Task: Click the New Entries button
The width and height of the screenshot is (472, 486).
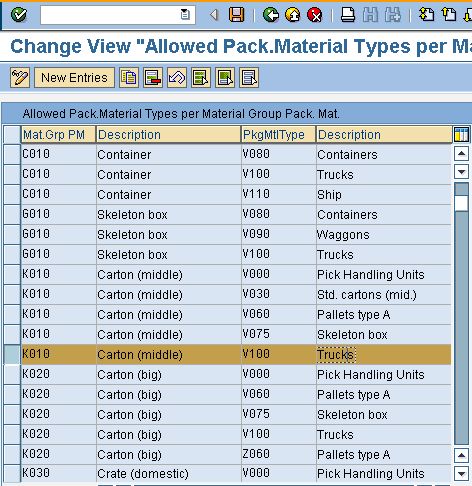Action: tap(74, 78)
